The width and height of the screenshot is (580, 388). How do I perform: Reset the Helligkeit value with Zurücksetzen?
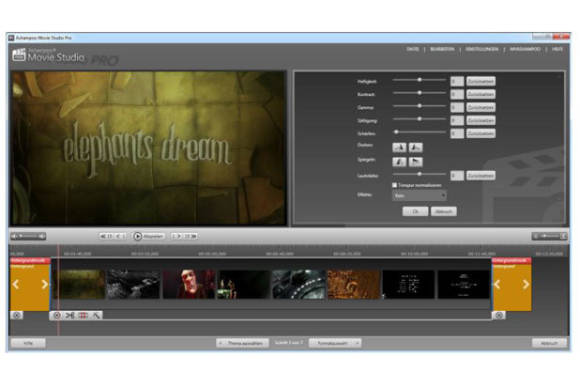[x=480, y=81]
